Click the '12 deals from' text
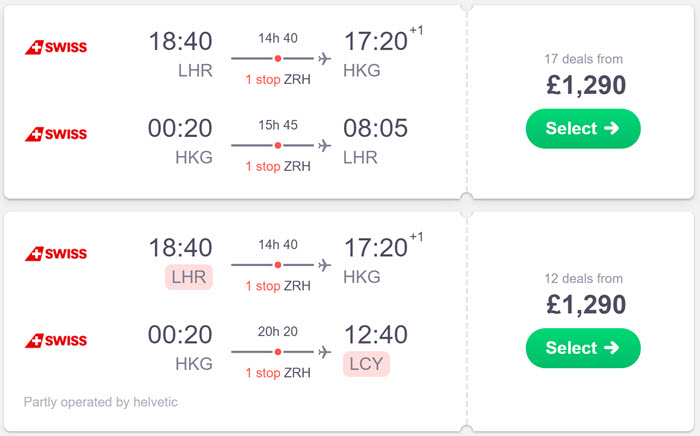The height and width of the screenshot is (436, 700). click(x=583, y=278)
